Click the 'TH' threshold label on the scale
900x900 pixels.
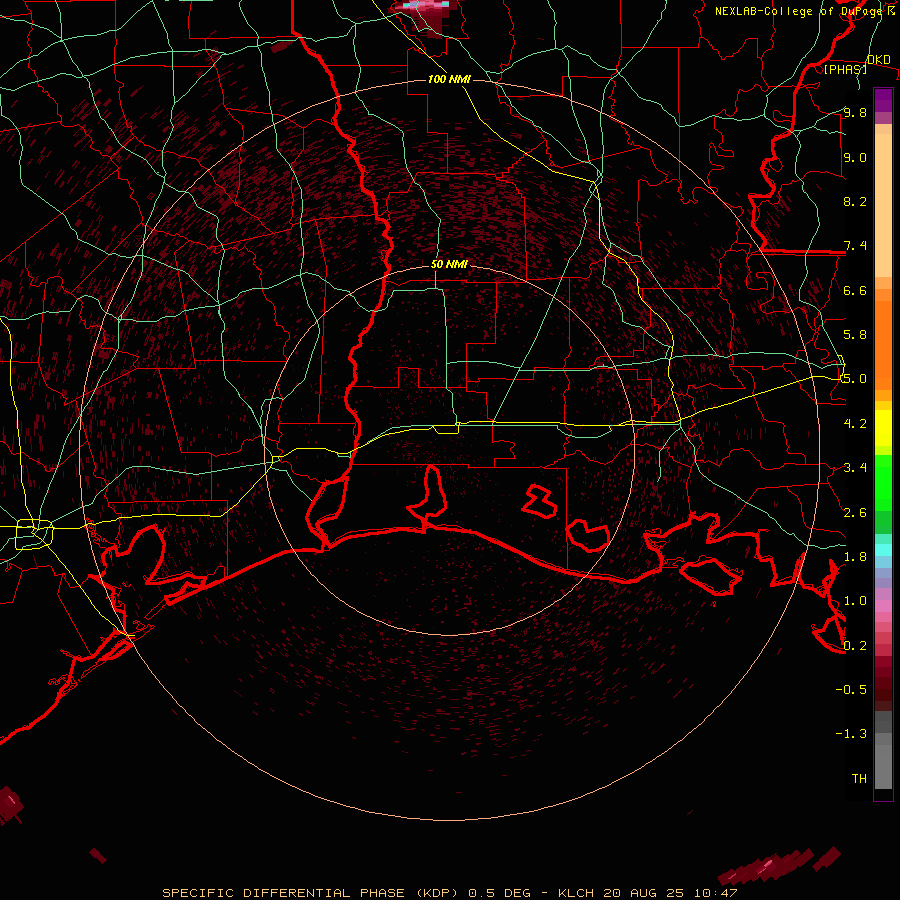click(859, 779)
